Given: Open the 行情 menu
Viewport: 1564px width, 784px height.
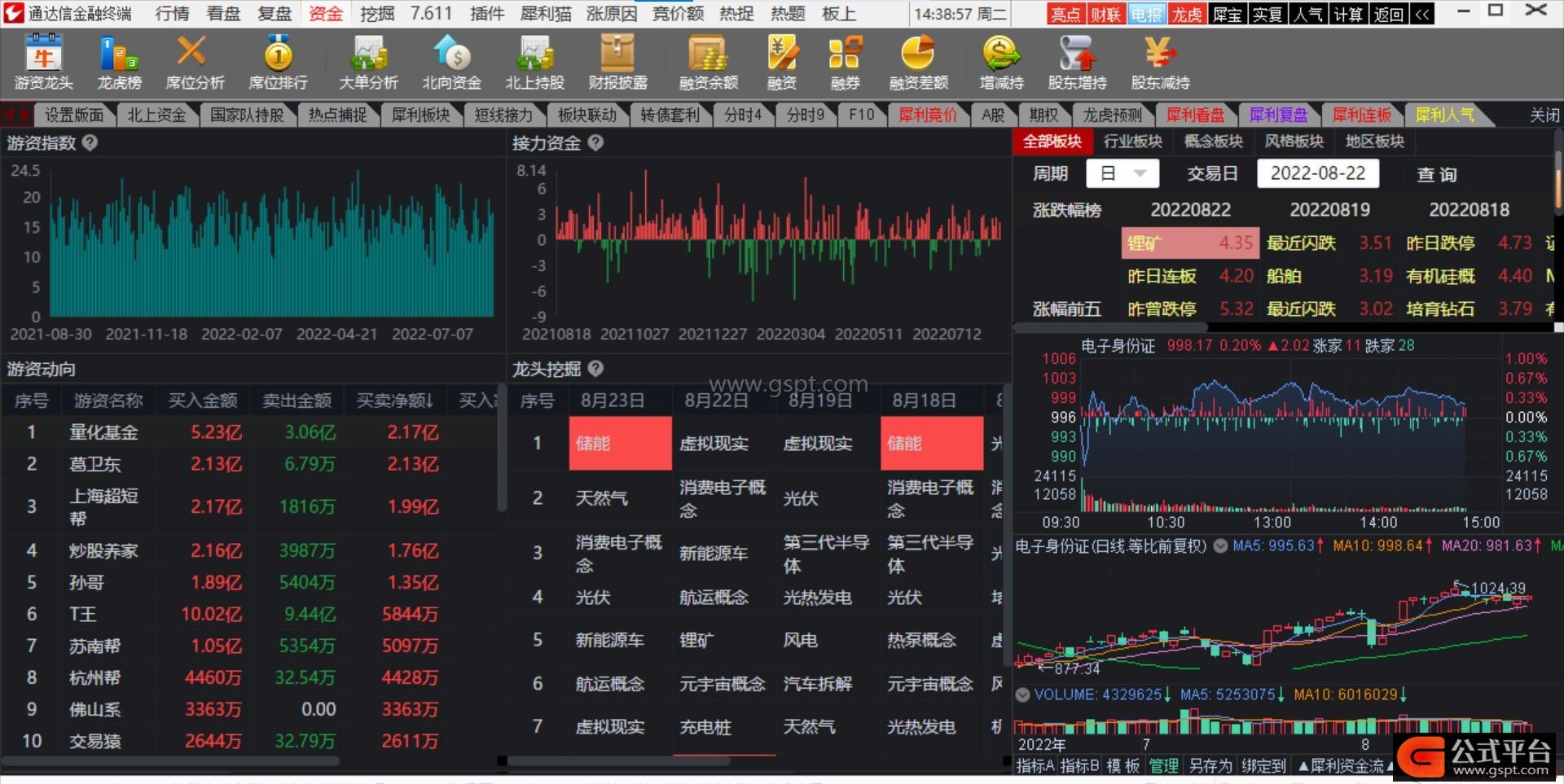Looking at the screenshot, I should point(172,14).
